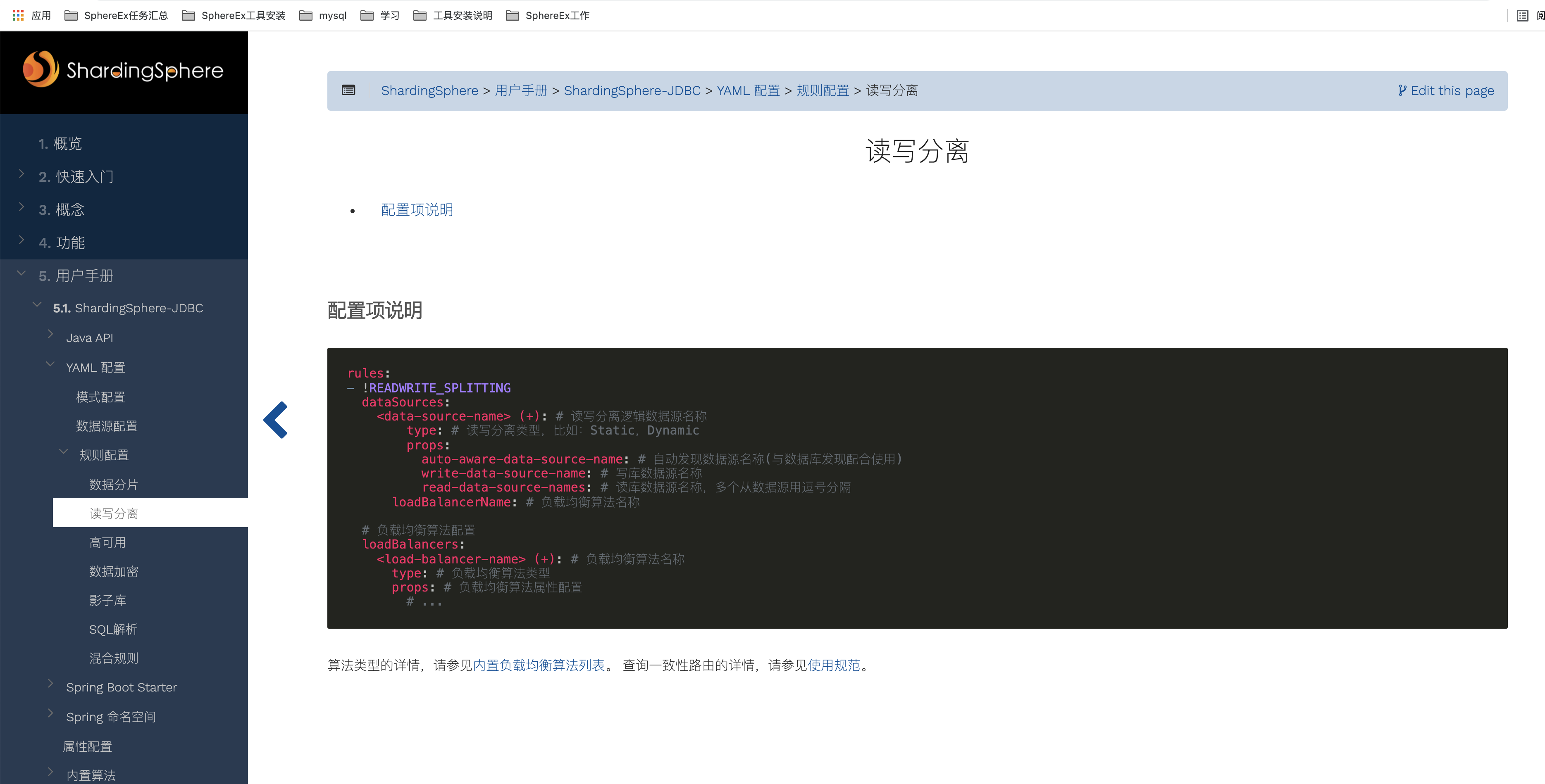Expand the 4. 功能 section
The image size is (1545, 784).
point(21,240)
